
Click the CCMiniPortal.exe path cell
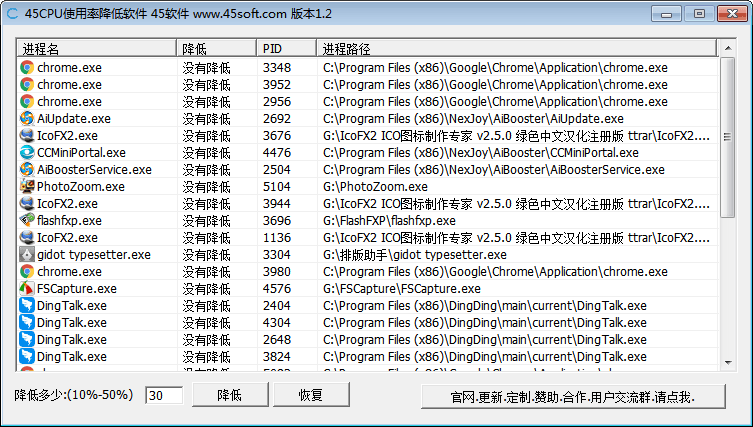pyautogui.click(x=481, y=153)
